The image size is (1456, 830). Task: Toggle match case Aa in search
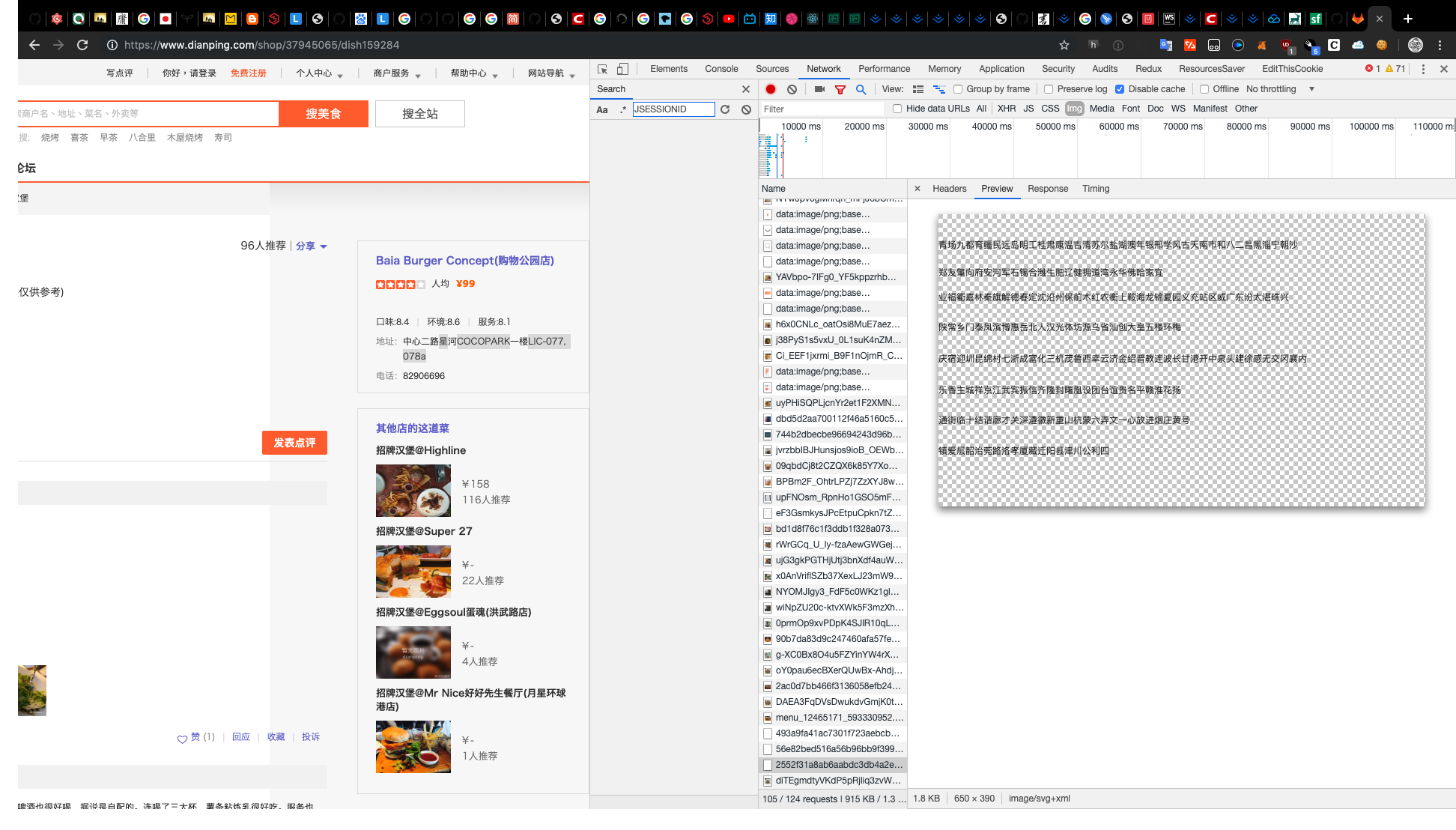[x=602, y=109]
